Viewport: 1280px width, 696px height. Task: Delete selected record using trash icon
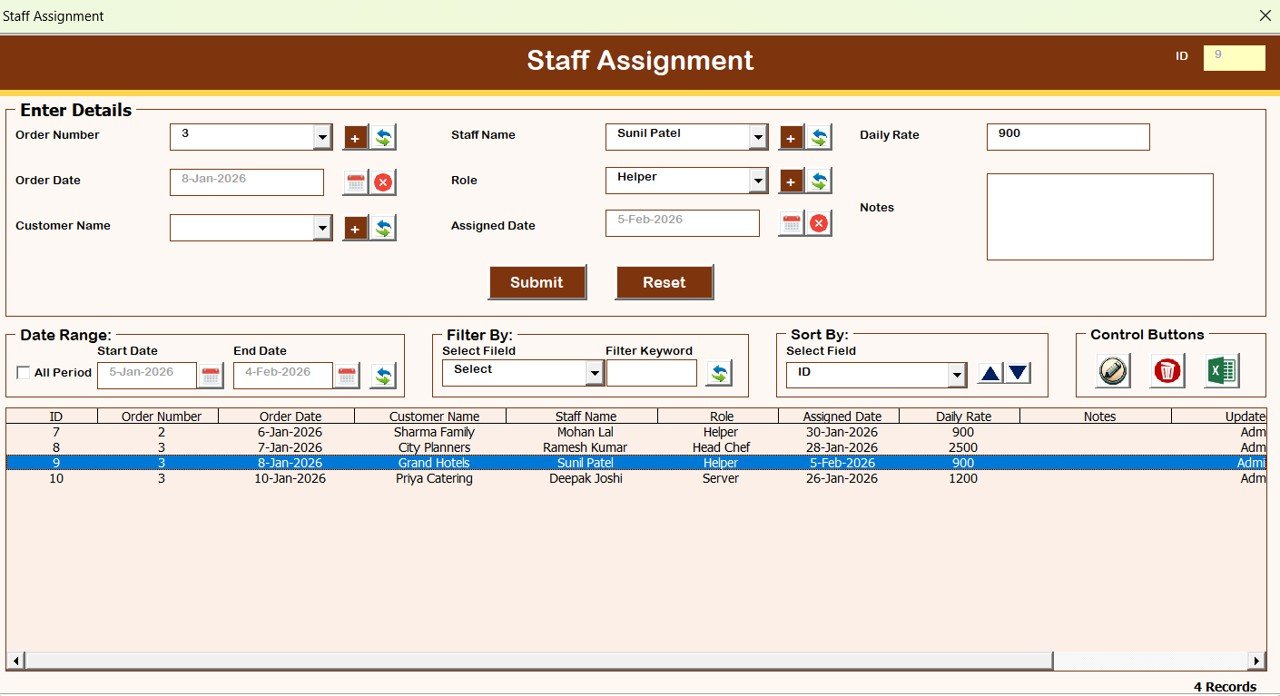(1167, 371)
